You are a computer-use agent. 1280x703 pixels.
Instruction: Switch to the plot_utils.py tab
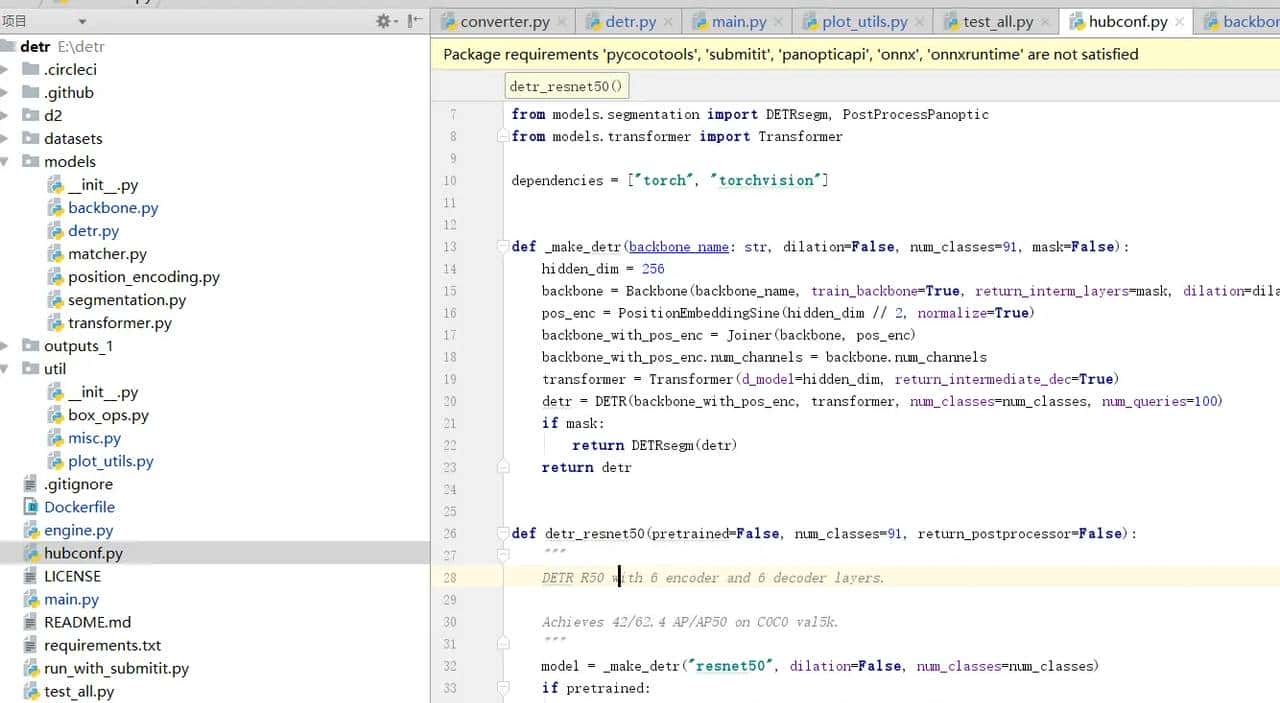pyautogui.click(x=864, y=21)
